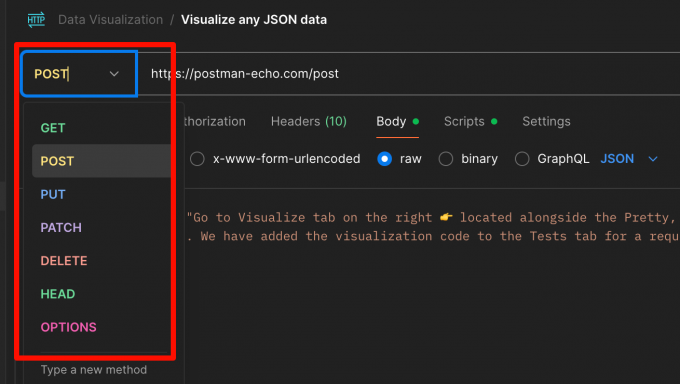
Task: Select HEAD method option
Action: (x=58, y=294)
